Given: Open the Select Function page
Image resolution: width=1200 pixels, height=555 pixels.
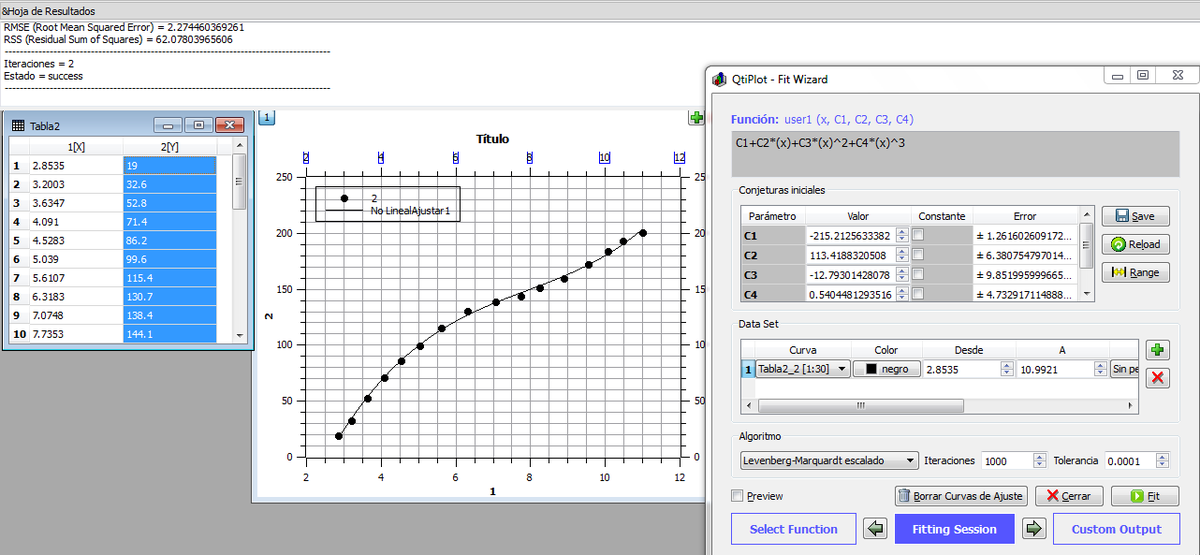Looking at the screenshot, I should tap(794, 529).
